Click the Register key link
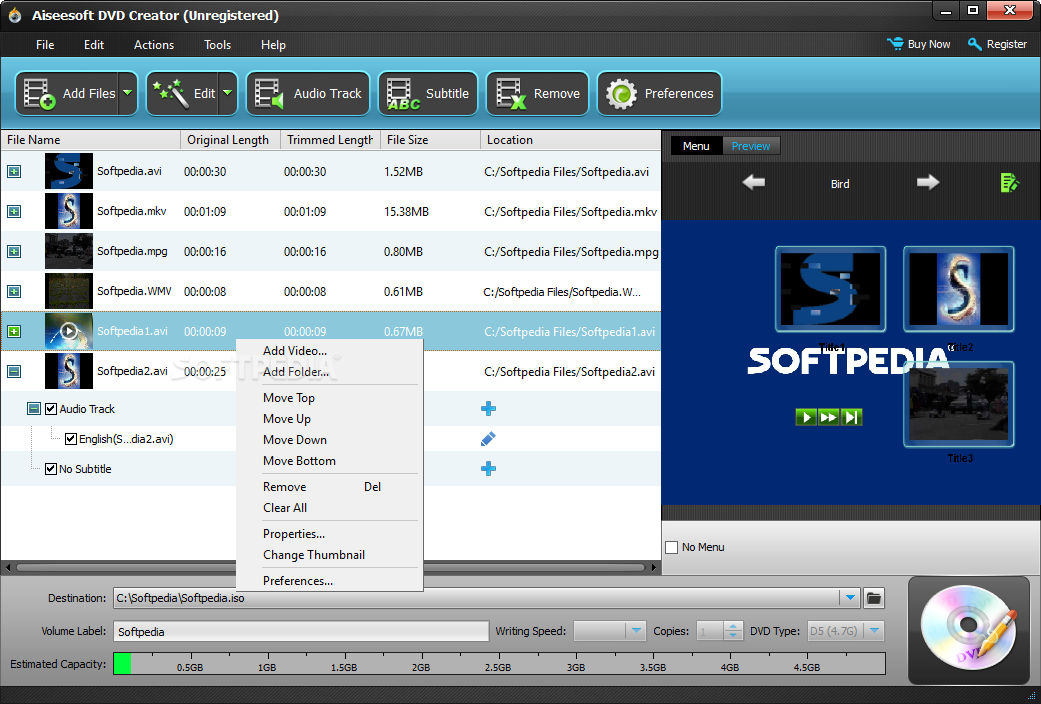The width and height of the screenshot is (1041, 704). [997, 44]
